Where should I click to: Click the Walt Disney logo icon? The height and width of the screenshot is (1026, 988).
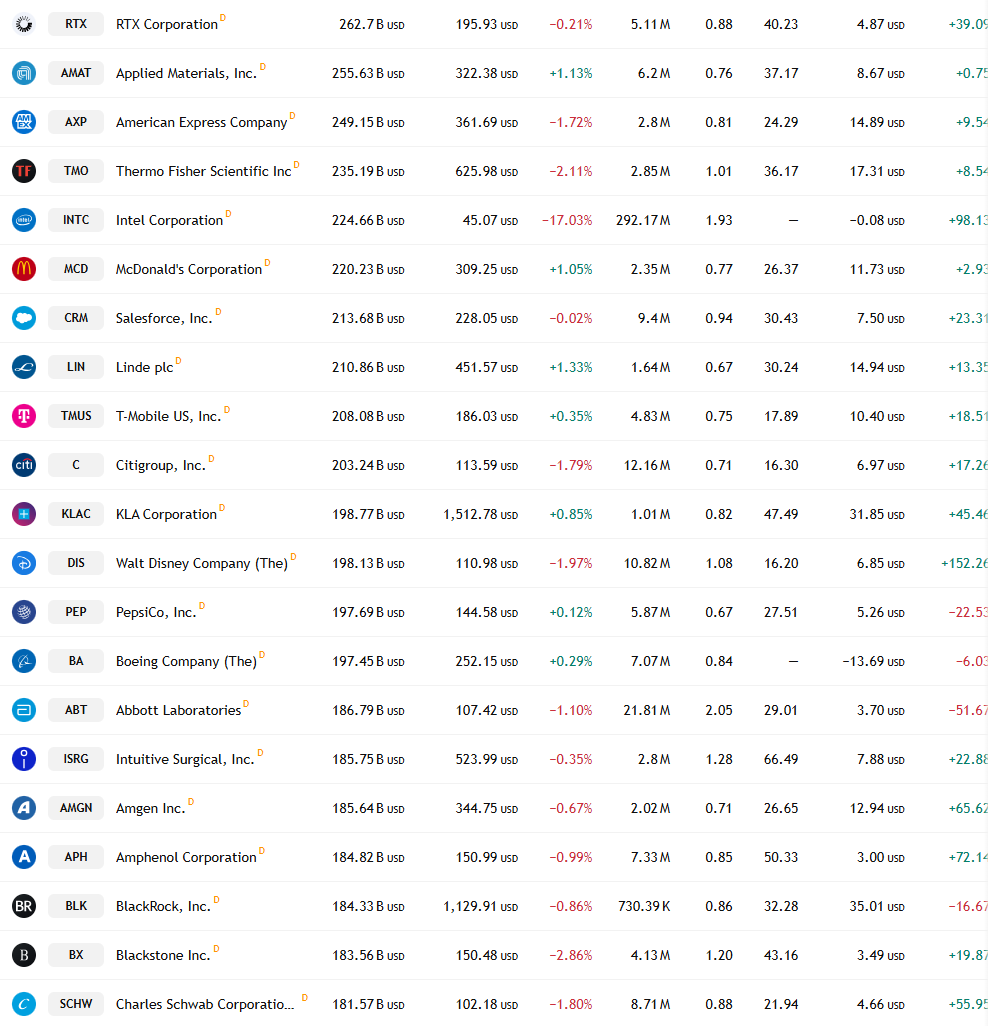click(24, 563)
